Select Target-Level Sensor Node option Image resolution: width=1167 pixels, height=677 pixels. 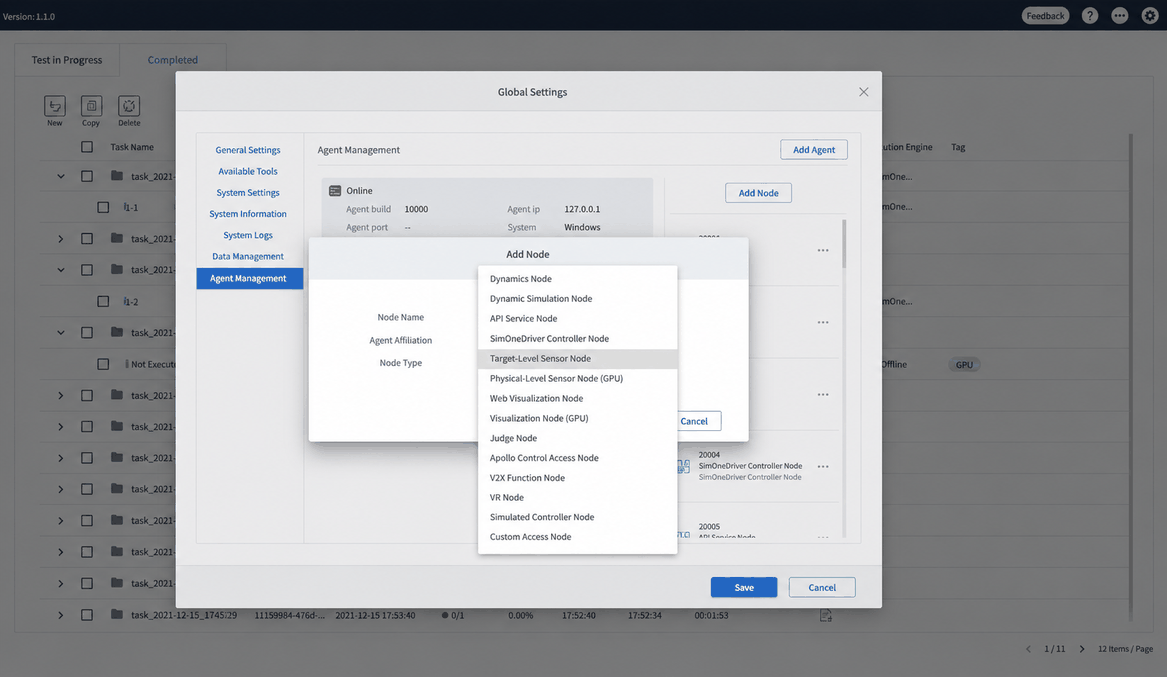pyautogui.click(x=578, y=359)
